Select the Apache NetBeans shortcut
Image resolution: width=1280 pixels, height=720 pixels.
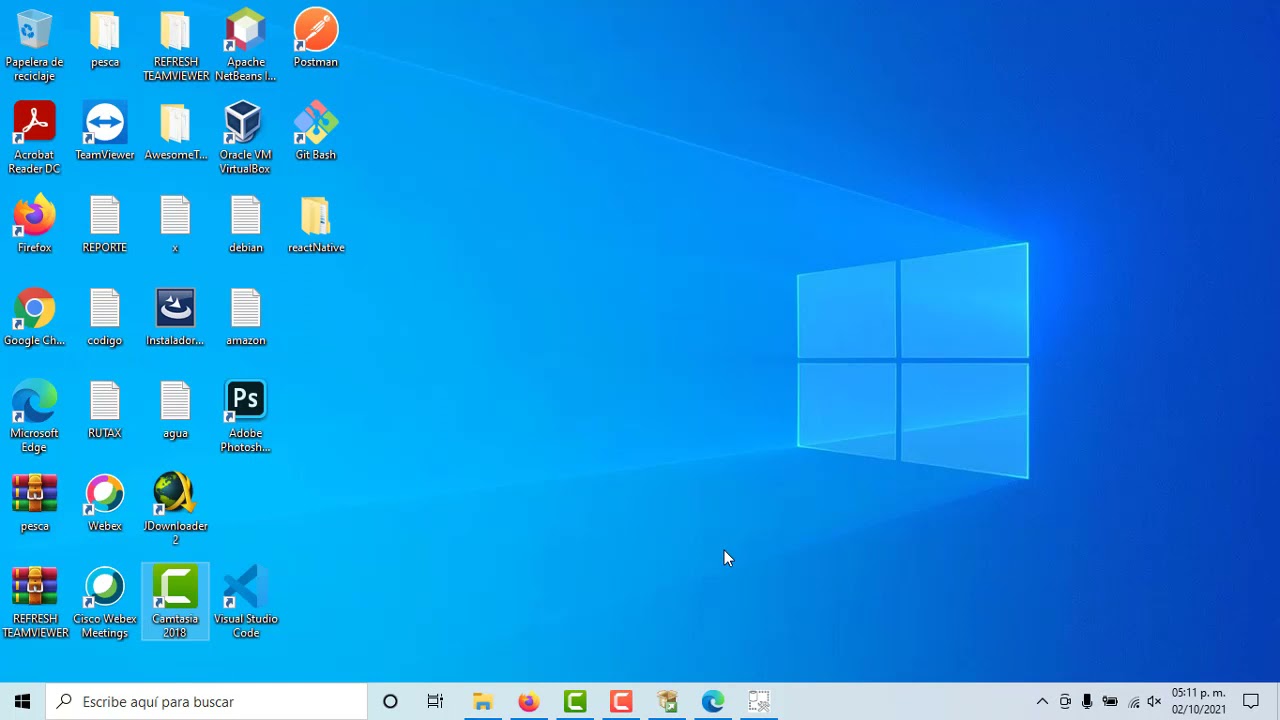245,46
